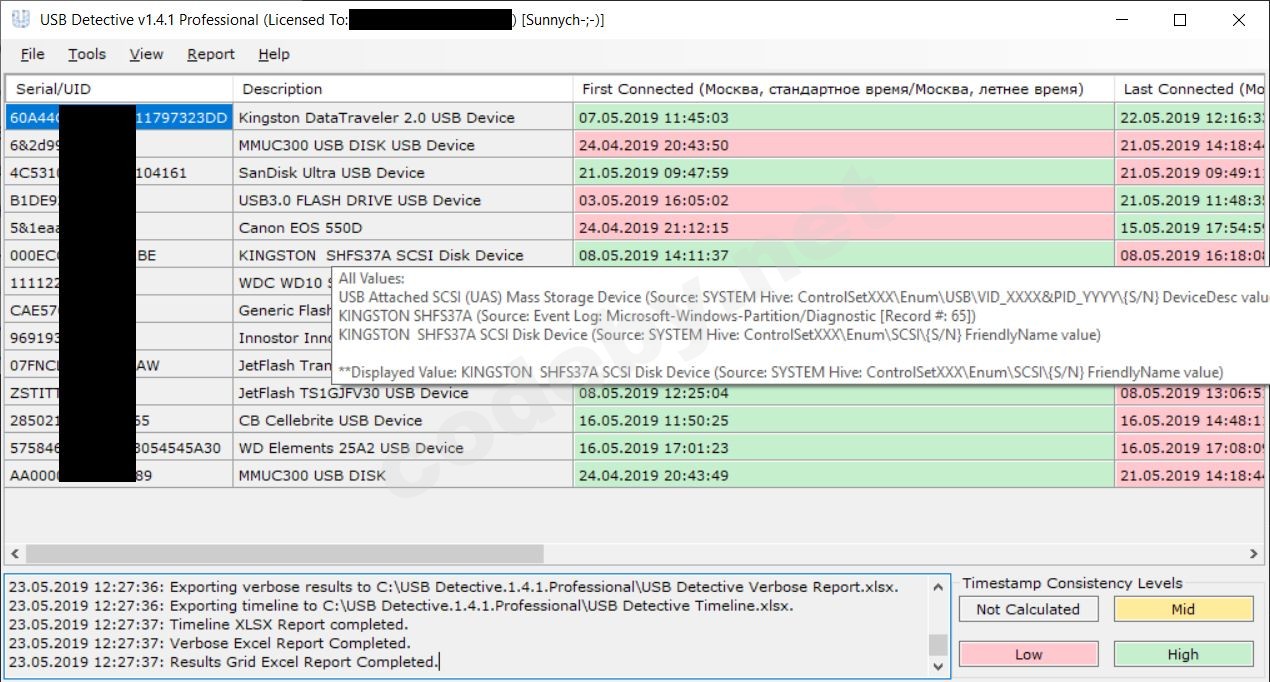Sort by Serial/UID column header
The width and height of the screenshot is (1270, 682).
coord(119,89)
